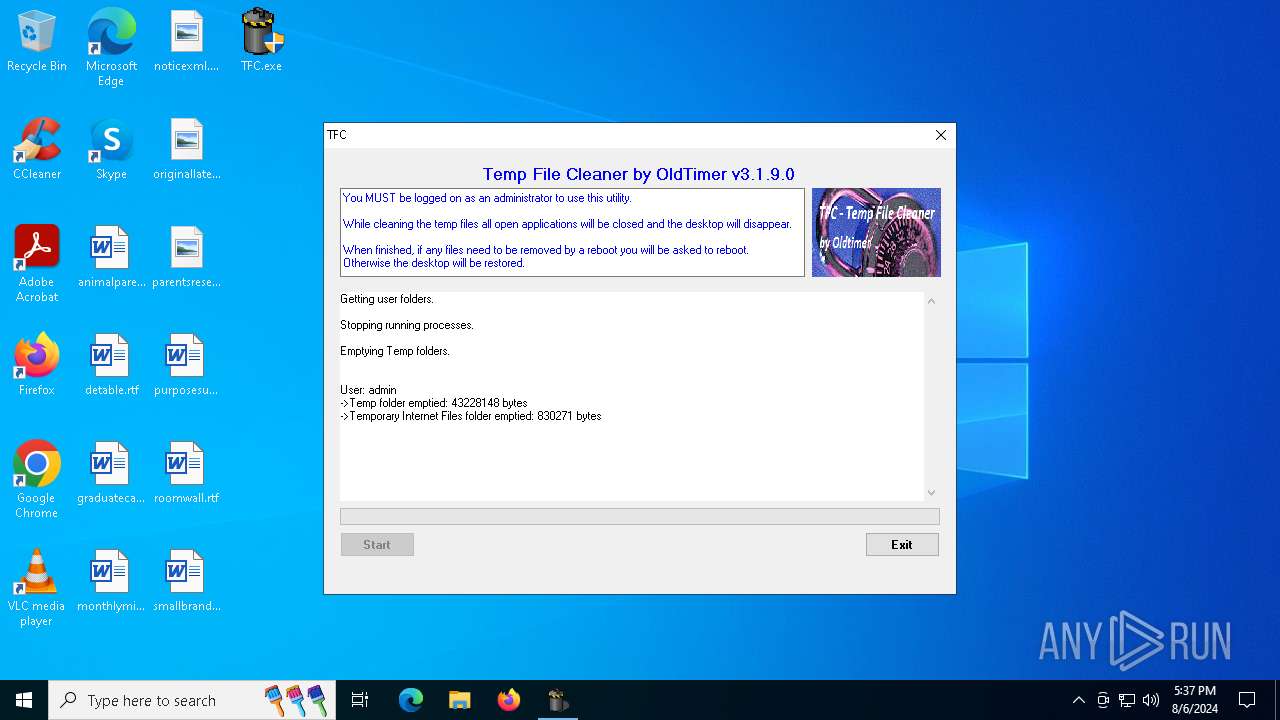
Task: Open the Recycle Bin desktop icon
Action: 37,42
